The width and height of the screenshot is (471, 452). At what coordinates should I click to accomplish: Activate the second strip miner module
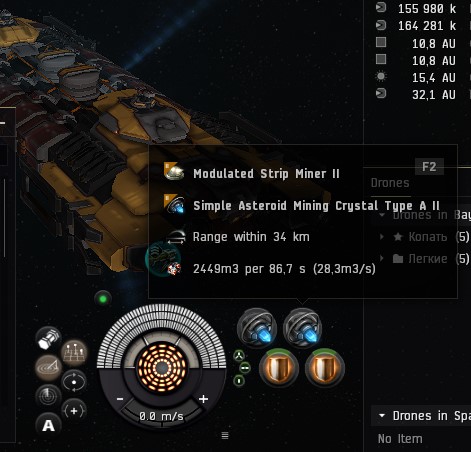tap(303, 328)
